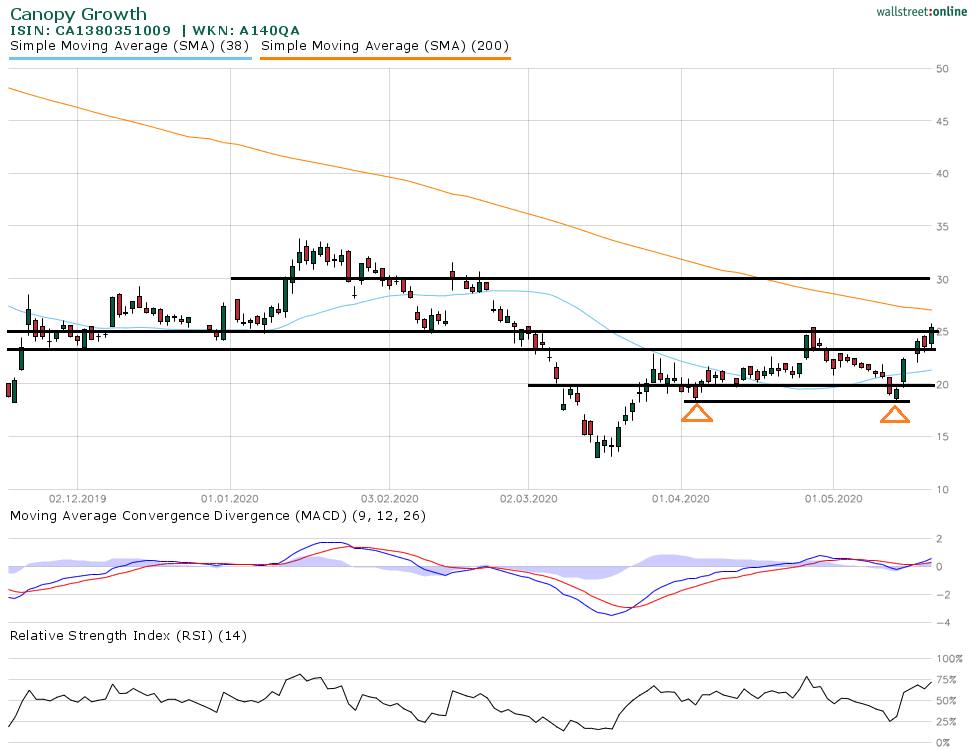Image resolution: width=976 pixels, height=750 pixels.
Task: Click the orange triangle marker in mid-May 2020
Action: pos(894,415)
